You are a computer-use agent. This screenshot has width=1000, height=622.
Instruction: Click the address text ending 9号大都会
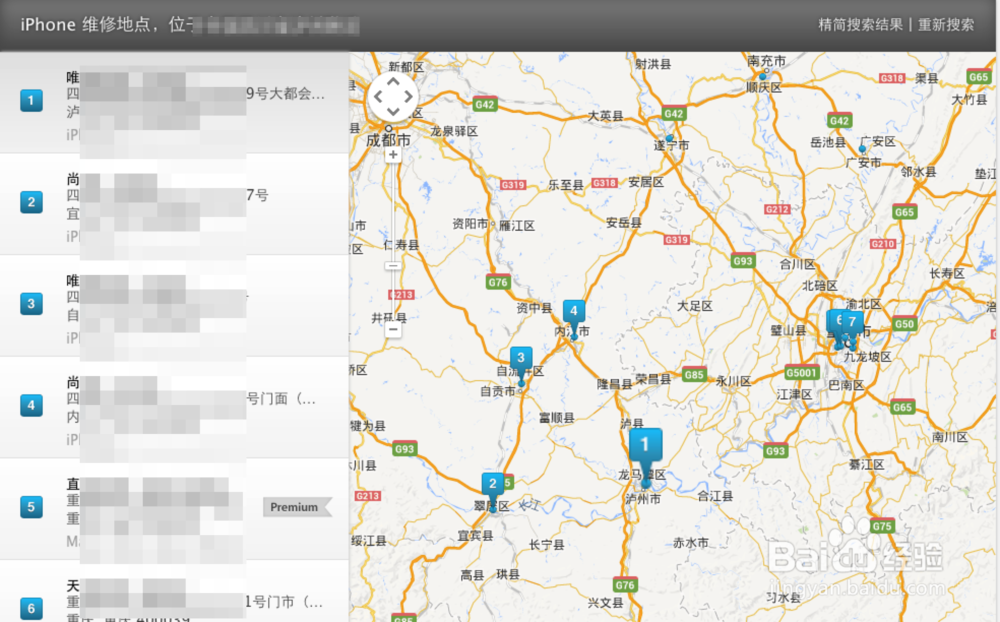(x=286, y=94)
